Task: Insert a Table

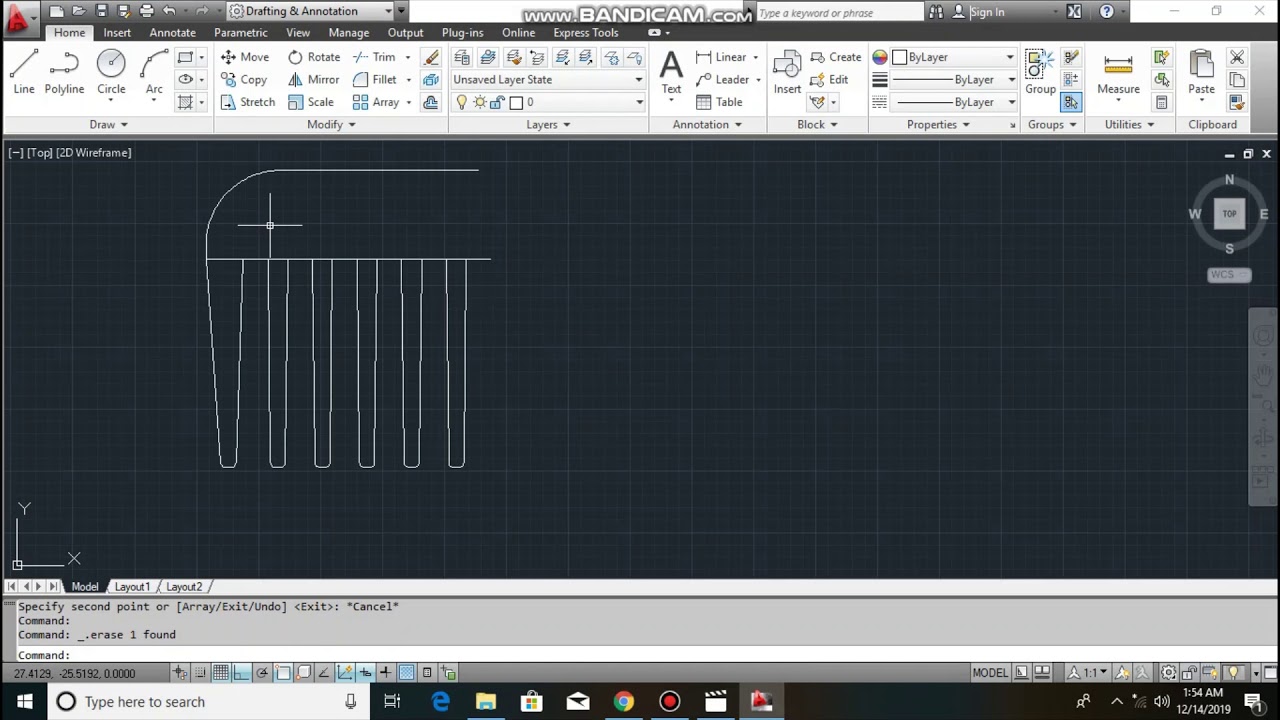Action: click(x=719, y=102)
